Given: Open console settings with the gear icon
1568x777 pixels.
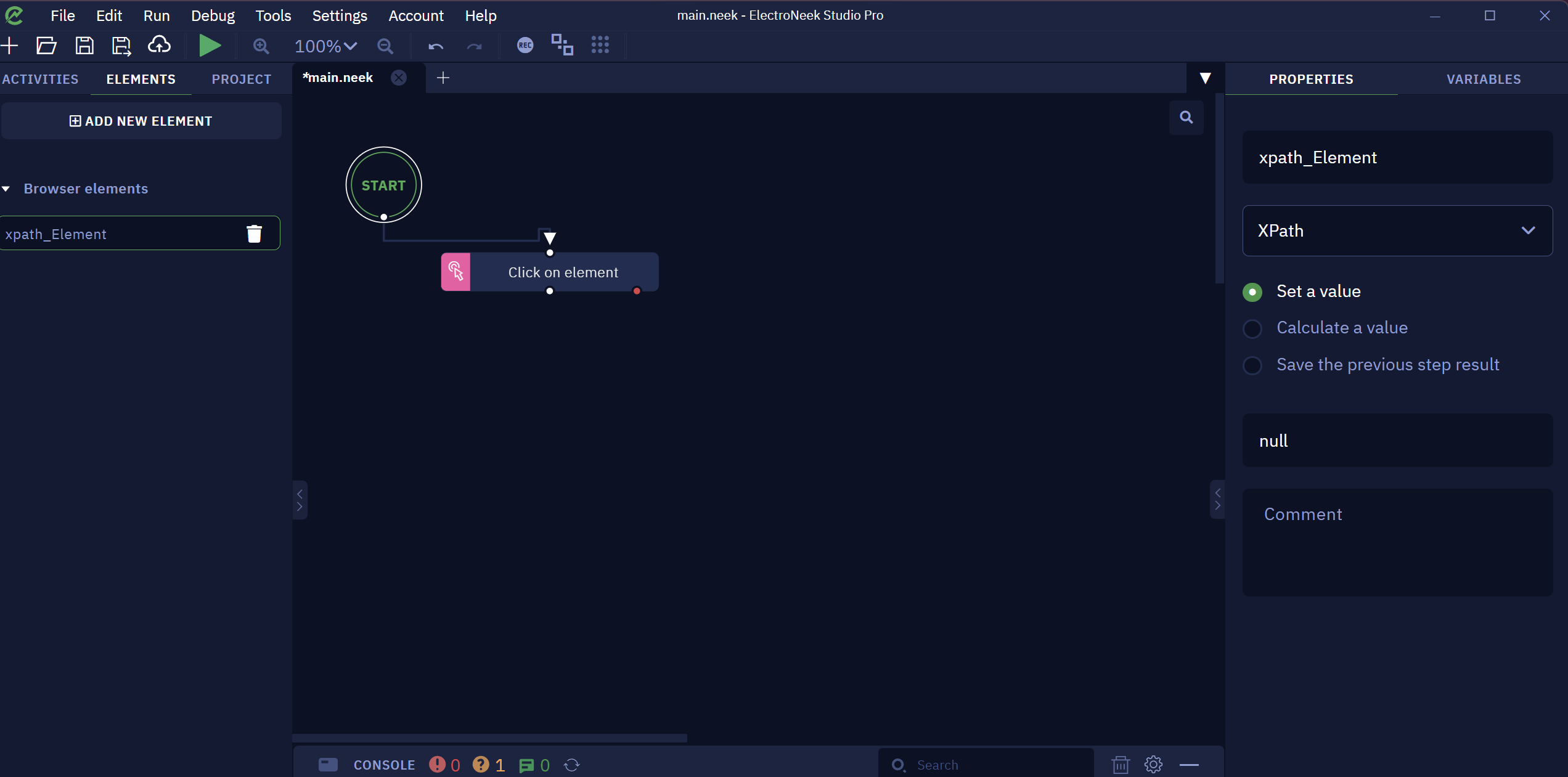Looking at the screenshot, I should (1153, 765).
